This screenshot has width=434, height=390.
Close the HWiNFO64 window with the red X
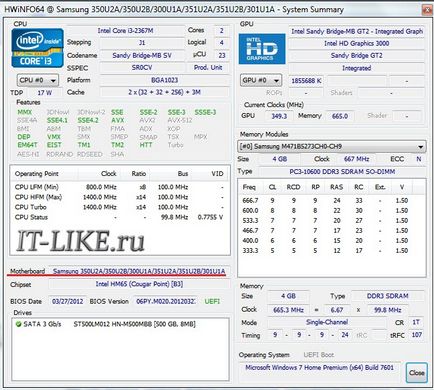click(427, 10)
